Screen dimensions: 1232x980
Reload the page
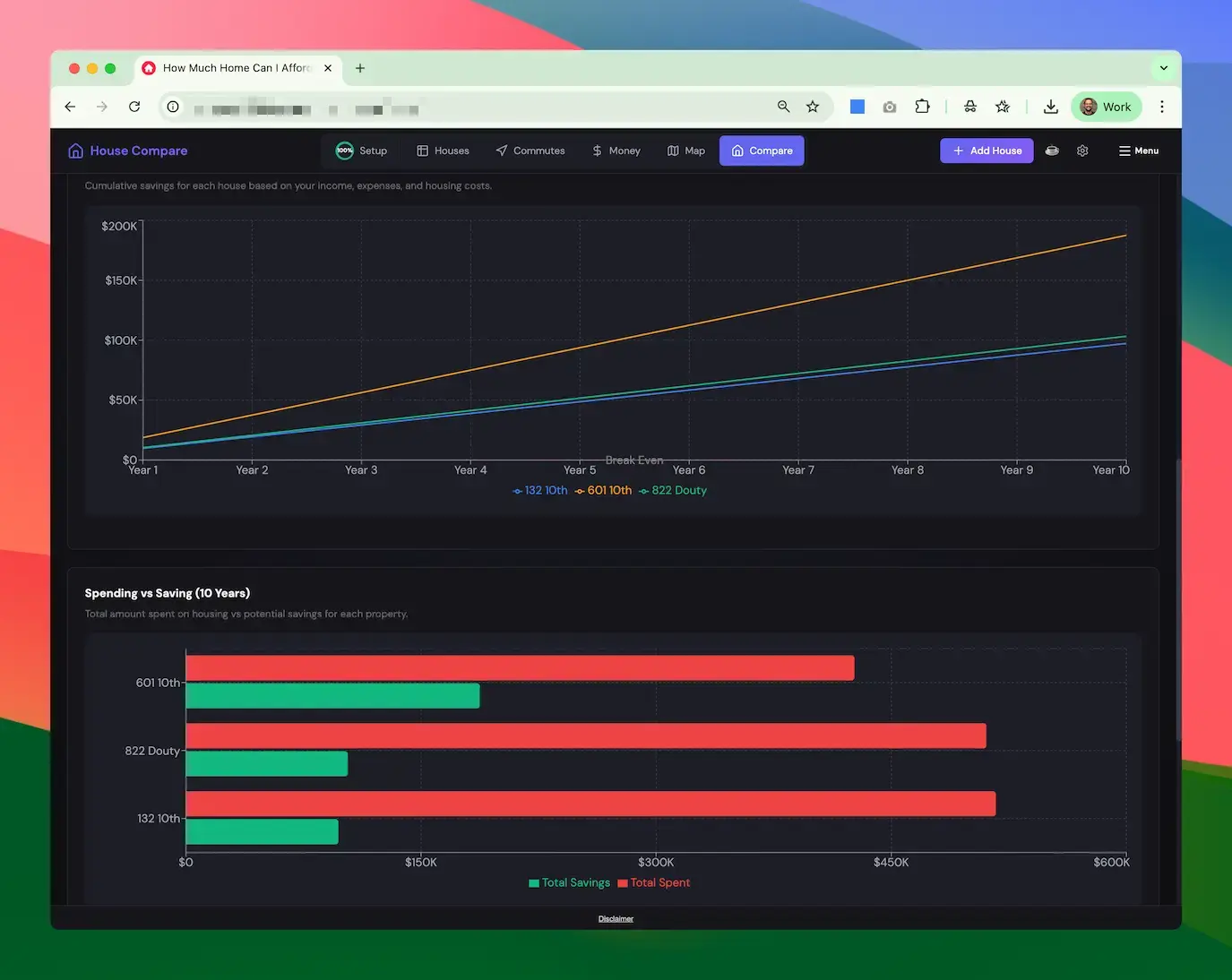134,107
